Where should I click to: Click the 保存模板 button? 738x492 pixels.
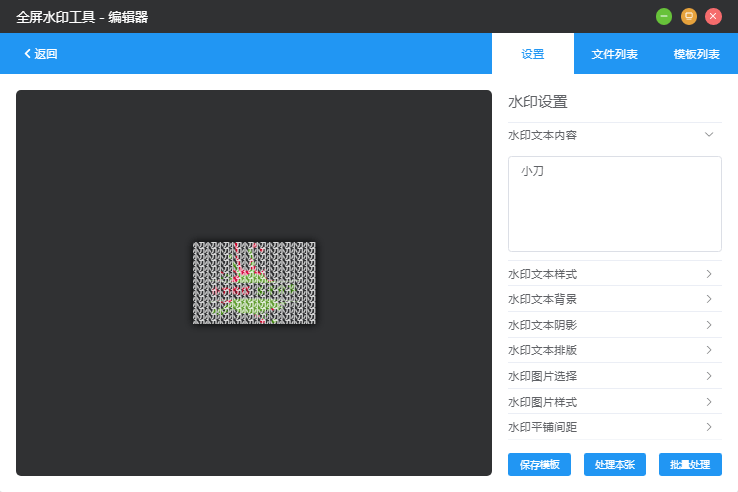click(540, 465)
